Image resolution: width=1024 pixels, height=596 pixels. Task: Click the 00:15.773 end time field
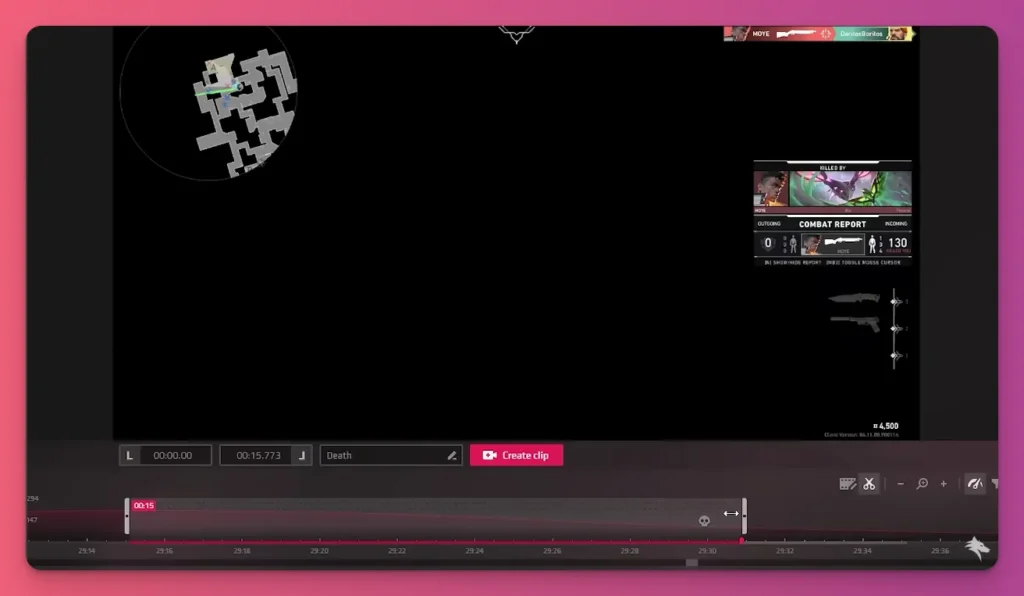[258, 455]
